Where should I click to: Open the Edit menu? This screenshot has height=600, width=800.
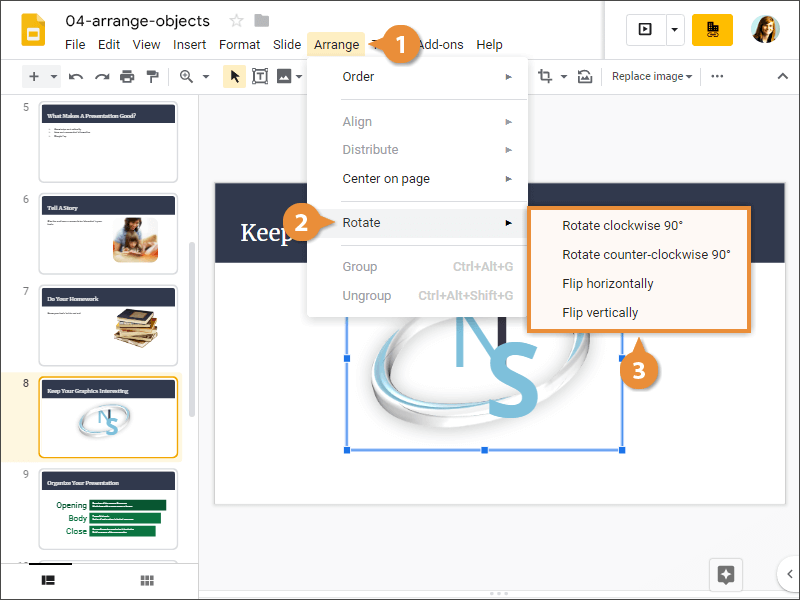[x=109, y=45]
